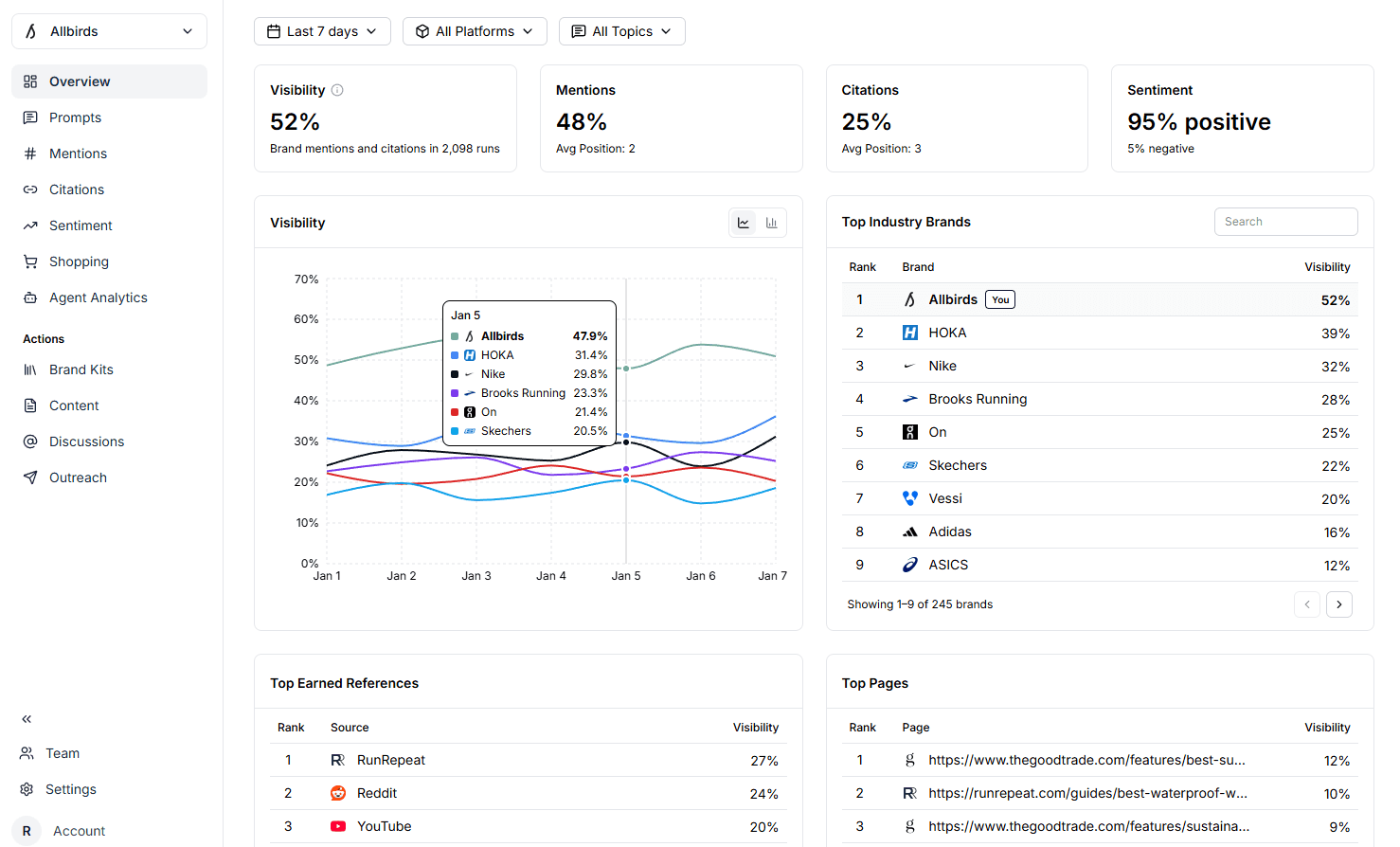This screenshot has height=847, width=1400.
Task: Open the brand switcher showing Allbirds
Action: pyautogui.click(x=108, y=30)
